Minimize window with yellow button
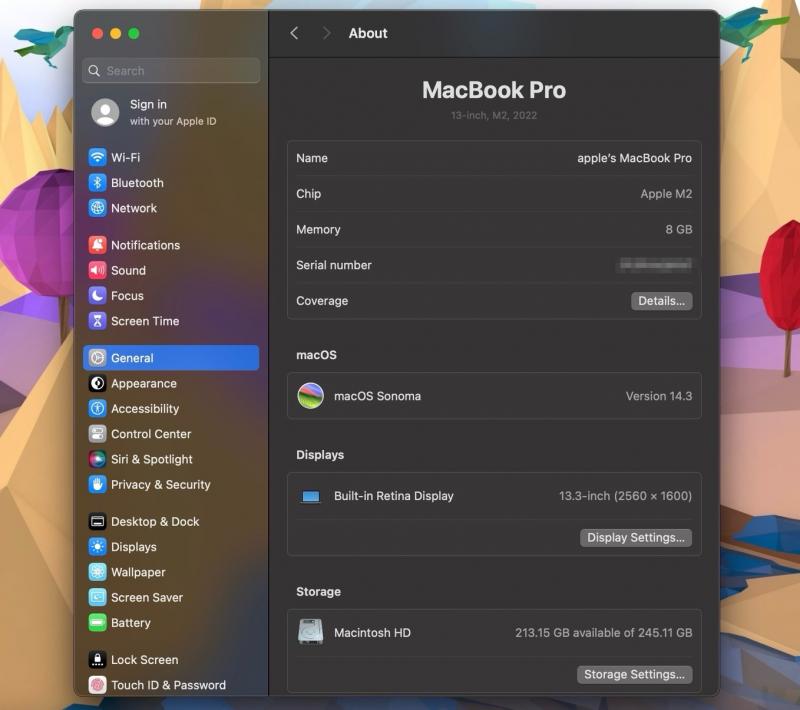Screen dimensions: 800x710 click(116, 34)
